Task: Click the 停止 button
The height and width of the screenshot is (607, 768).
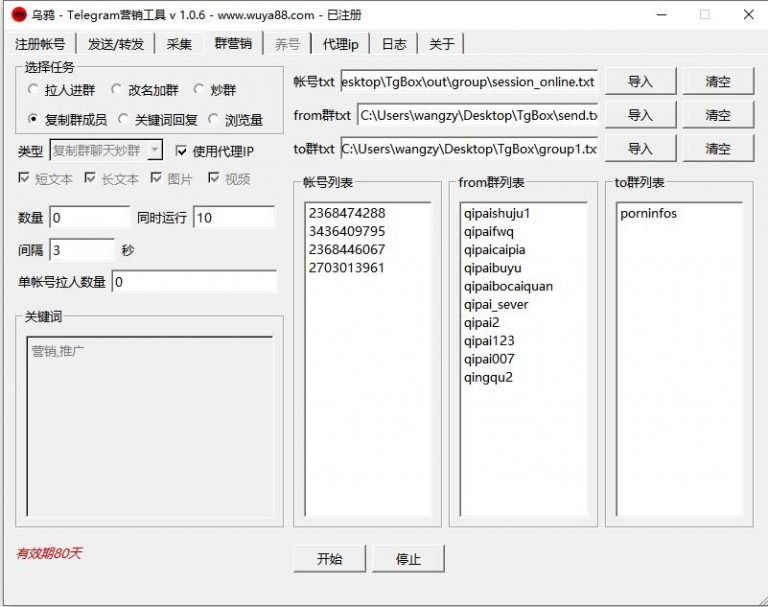Action: point(408,558)
